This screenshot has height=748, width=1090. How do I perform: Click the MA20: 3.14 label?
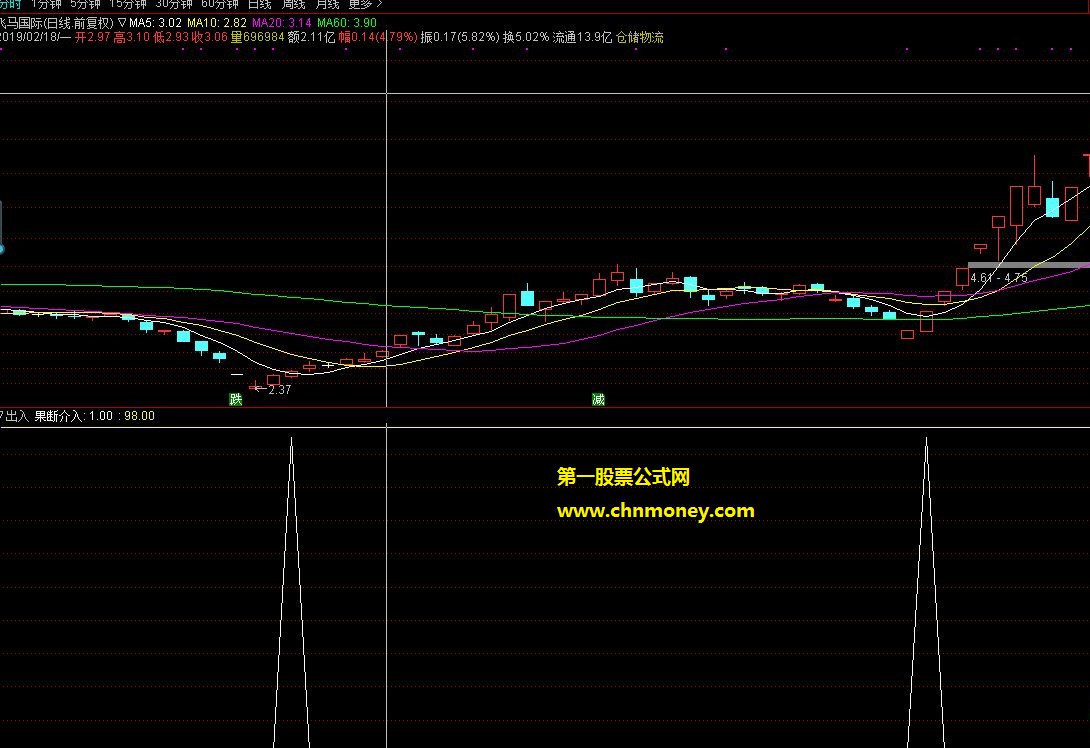(x=282, y=23)
